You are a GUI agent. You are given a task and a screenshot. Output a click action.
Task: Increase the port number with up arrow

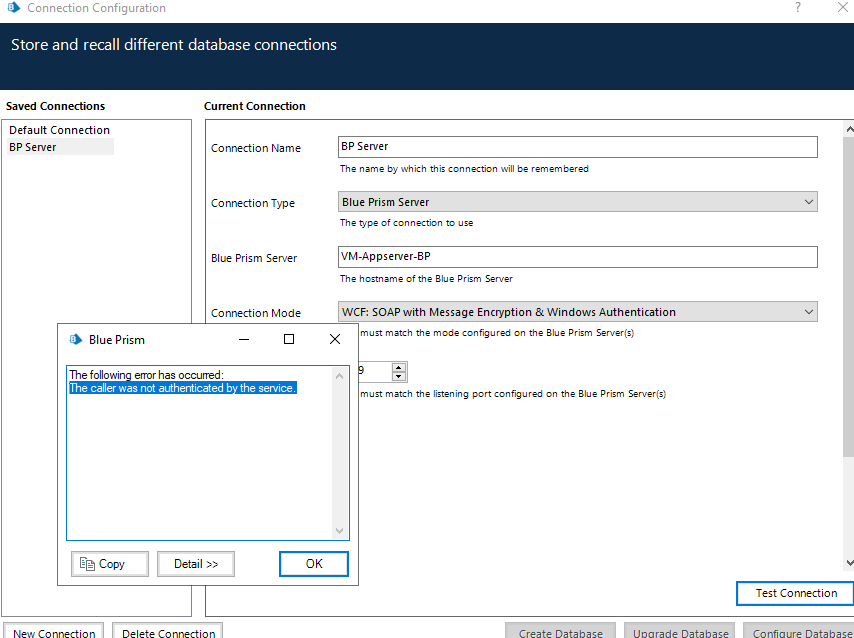click(x=399, y=367)
